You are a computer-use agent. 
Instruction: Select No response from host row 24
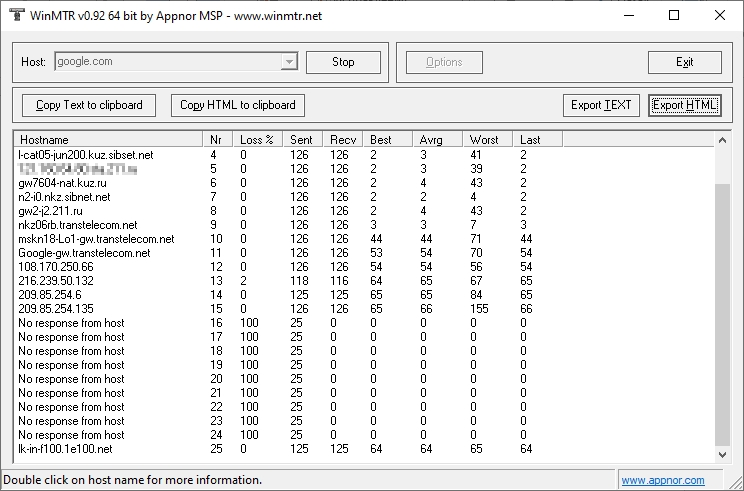tap(71, 435)
